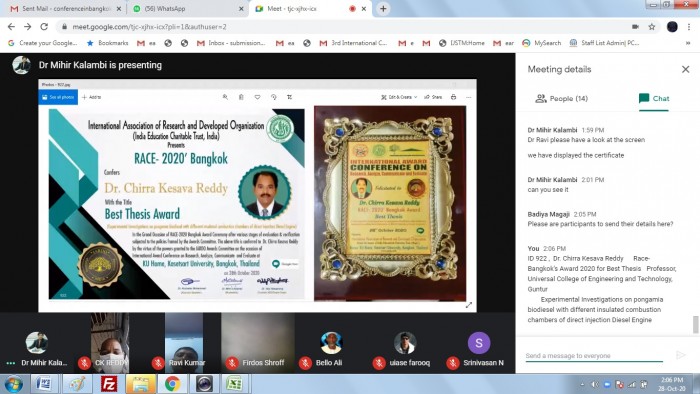Close the Meeting details panel
The image size is (700, 394).
click(685, 69)
